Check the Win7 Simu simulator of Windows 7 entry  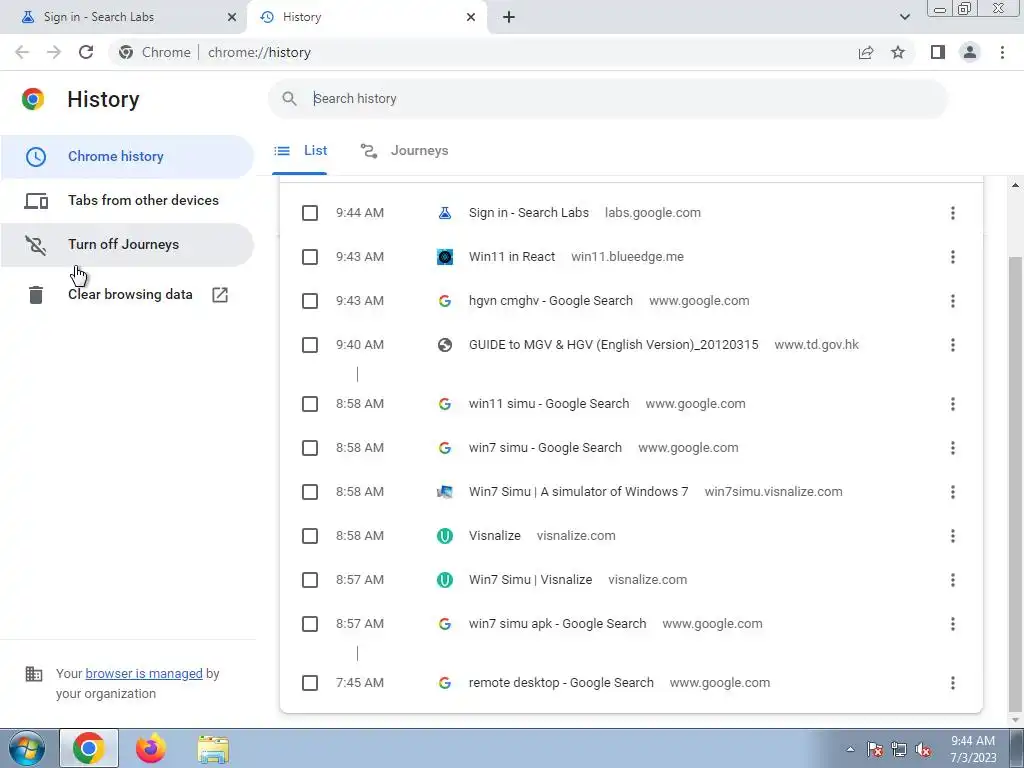pyautogui.click(x=310, y=492)
